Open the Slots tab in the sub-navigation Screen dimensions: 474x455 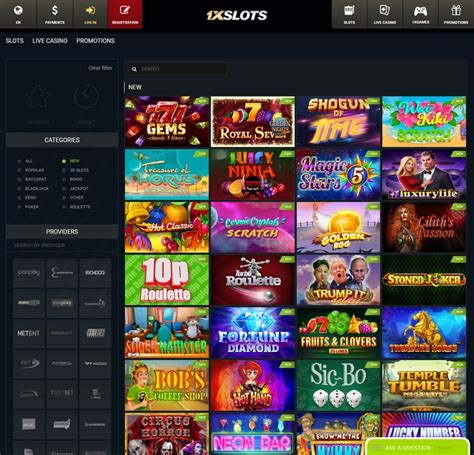(x=15, y=41)
